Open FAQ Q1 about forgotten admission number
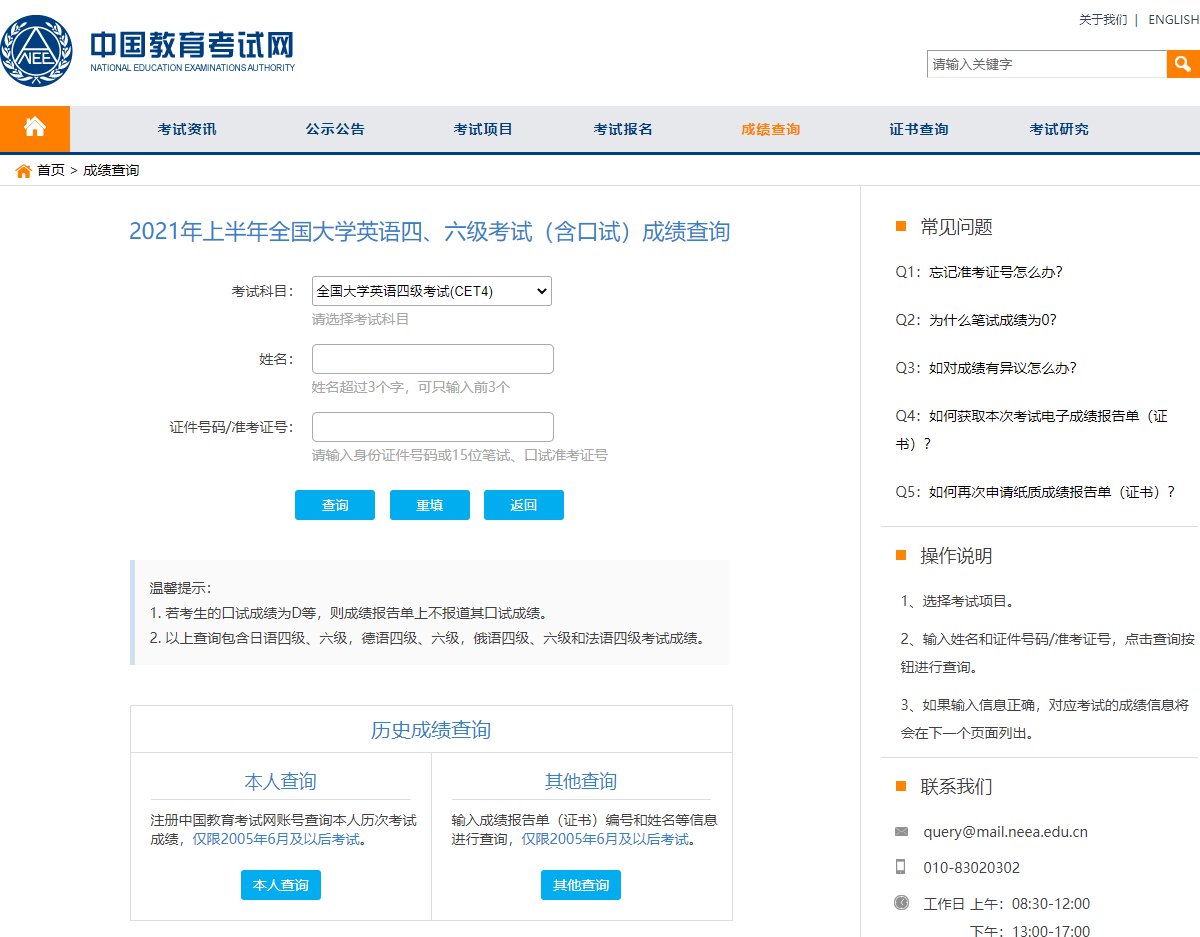Image resolution: width=1200 pixels, height=937 pixels. coord(979,272)
